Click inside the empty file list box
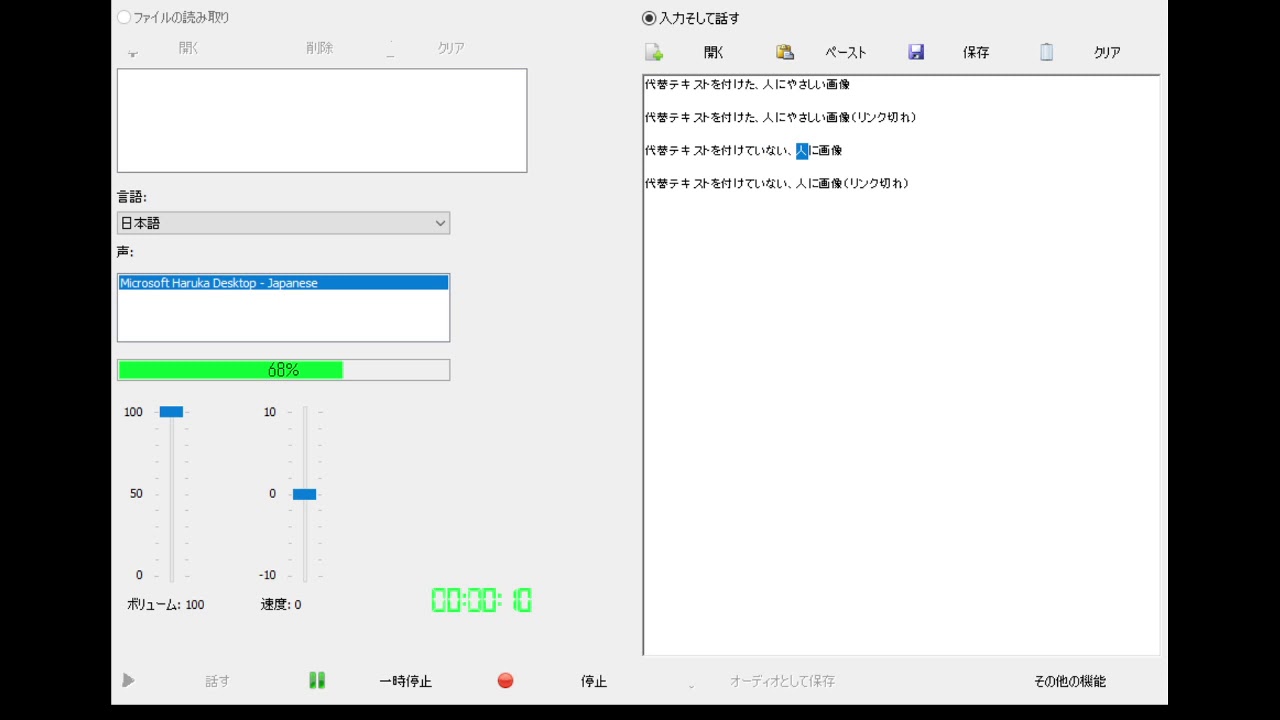This screenshot has height=720, width=1280. (322, 121)
